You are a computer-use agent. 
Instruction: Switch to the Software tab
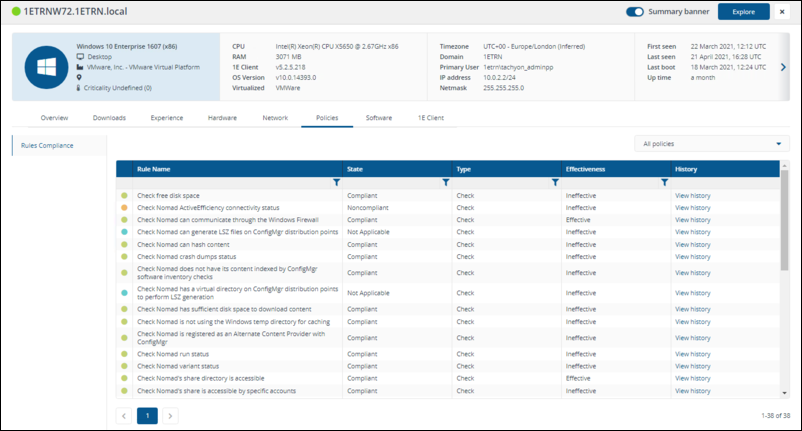tap(379, 118)
